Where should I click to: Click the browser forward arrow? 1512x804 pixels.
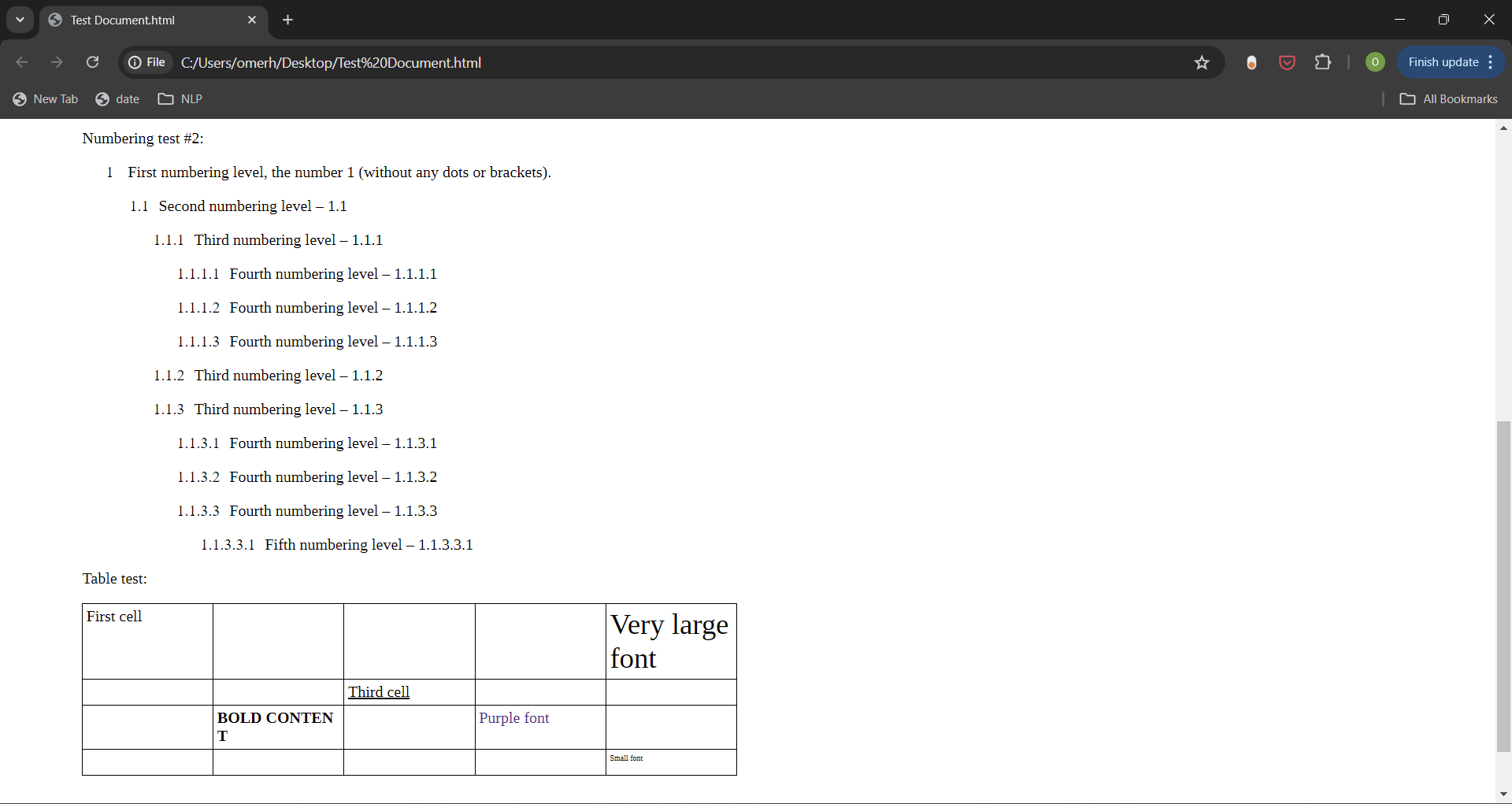tap(57, 62)
